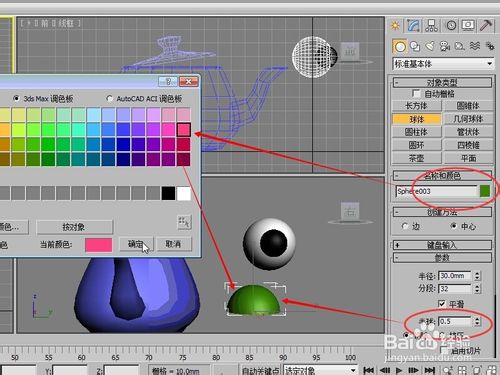
Task: Click the 按对象 button
Action: [x=74, y=227]
